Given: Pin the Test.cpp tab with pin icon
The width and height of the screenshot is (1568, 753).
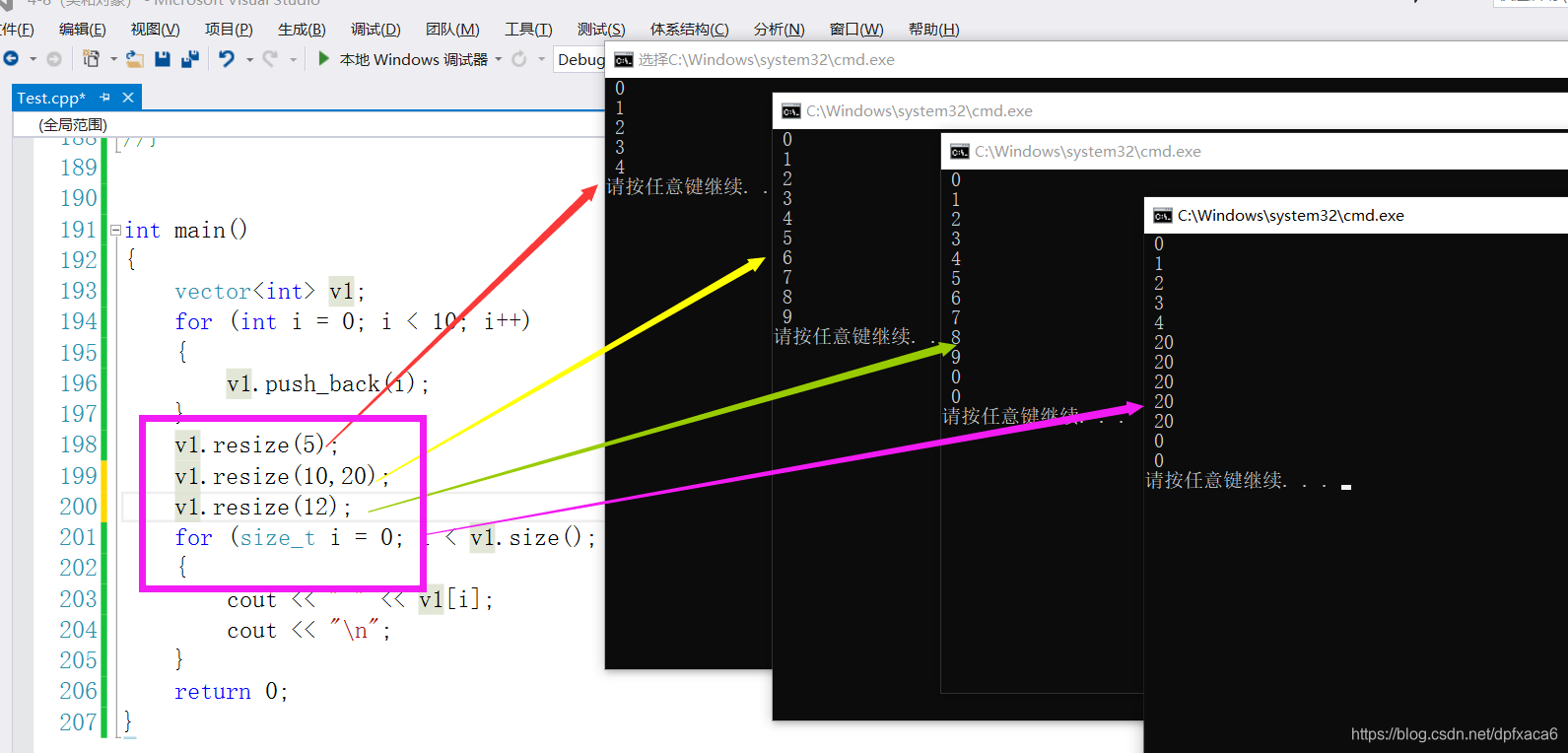Looking at the screenshot, I should pyautogui.click(x=105, y=98).
